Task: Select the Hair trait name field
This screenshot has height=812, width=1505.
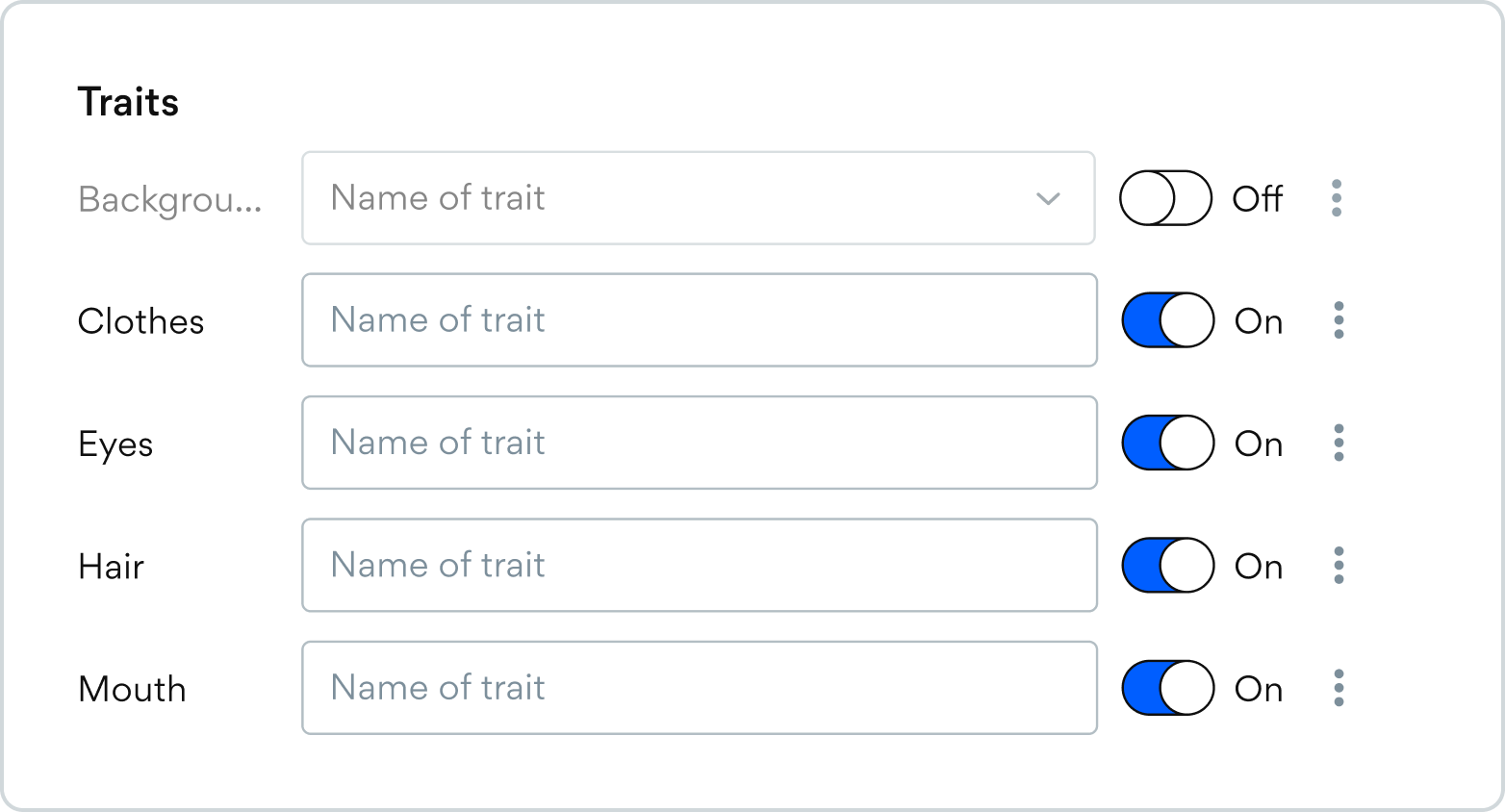Action: coord(699,566)
